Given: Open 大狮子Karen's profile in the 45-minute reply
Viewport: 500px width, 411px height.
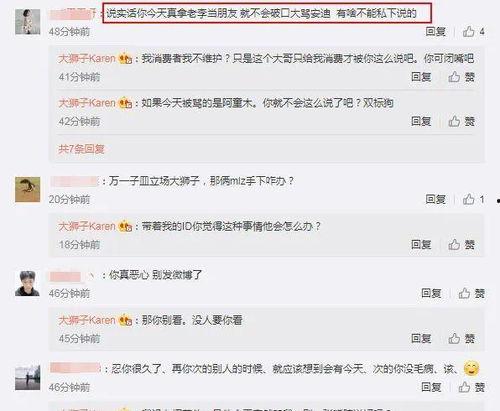Looking at the screenshot, I should (x=87, y=320).
